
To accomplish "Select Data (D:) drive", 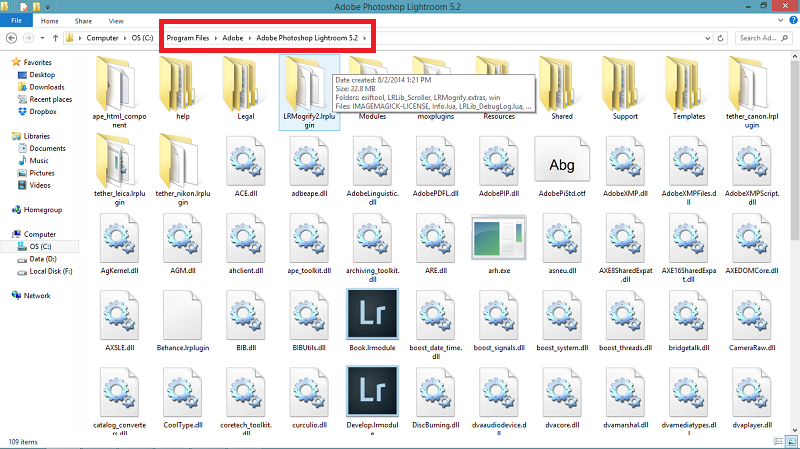I will tap(43, 259).
